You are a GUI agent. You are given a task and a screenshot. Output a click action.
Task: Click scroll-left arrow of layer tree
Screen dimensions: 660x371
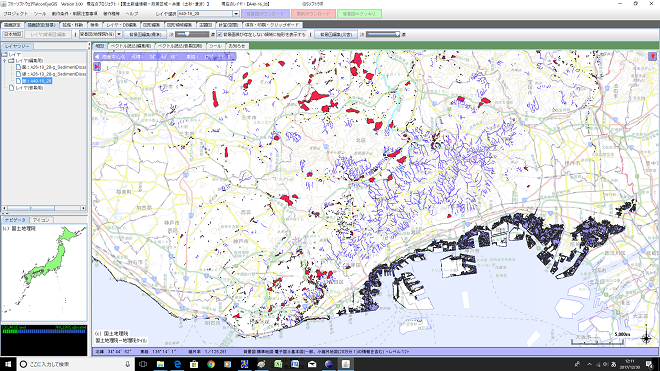pyautogui.click(x=5, y=208)
